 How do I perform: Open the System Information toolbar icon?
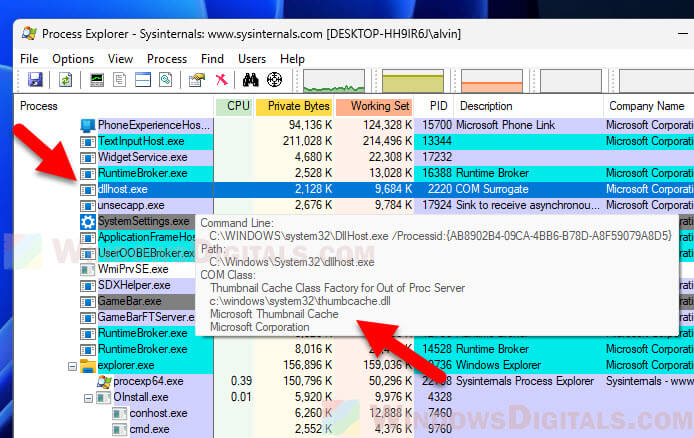pos(97,80)
